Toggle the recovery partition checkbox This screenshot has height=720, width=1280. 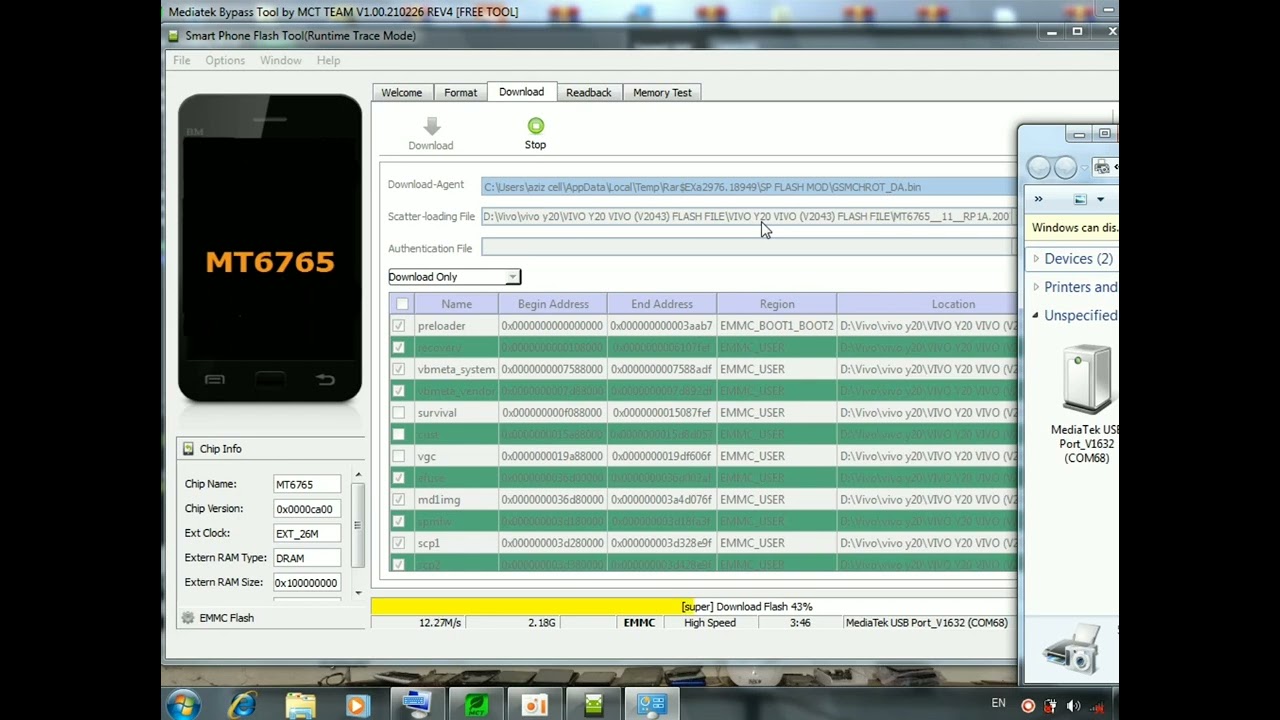[x=399, y=348]
